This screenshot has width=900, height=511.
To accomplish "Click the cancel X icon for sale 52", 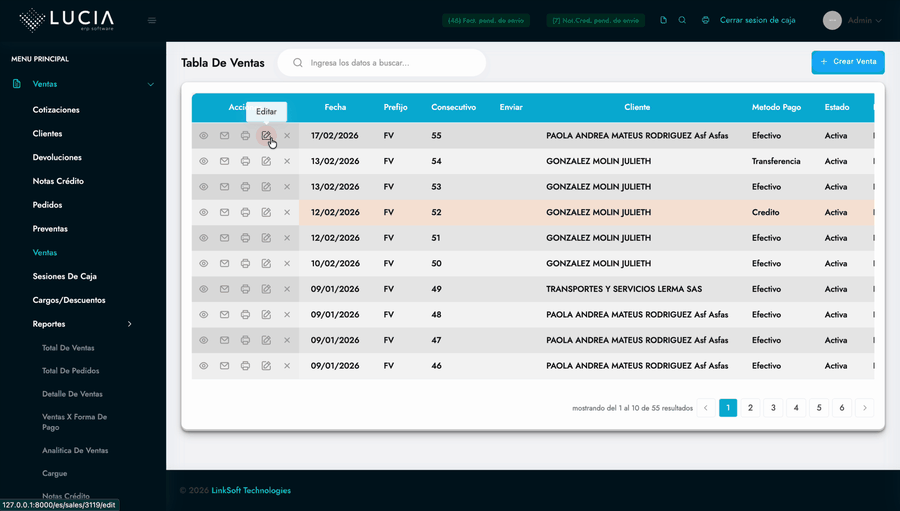I will click(287, 212).
